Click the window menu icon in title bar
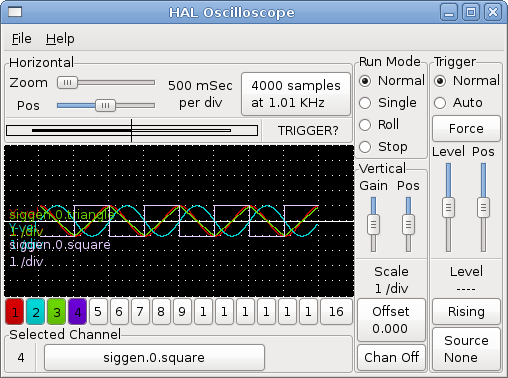 coord(15,12)
